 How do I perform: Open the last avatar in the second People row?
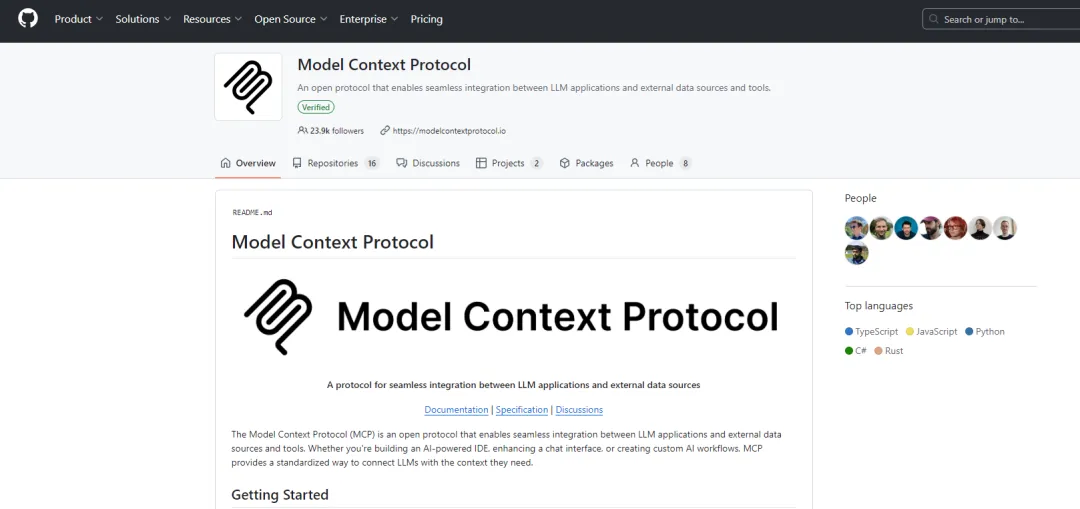pyautogui.click(x=856, y=254)
